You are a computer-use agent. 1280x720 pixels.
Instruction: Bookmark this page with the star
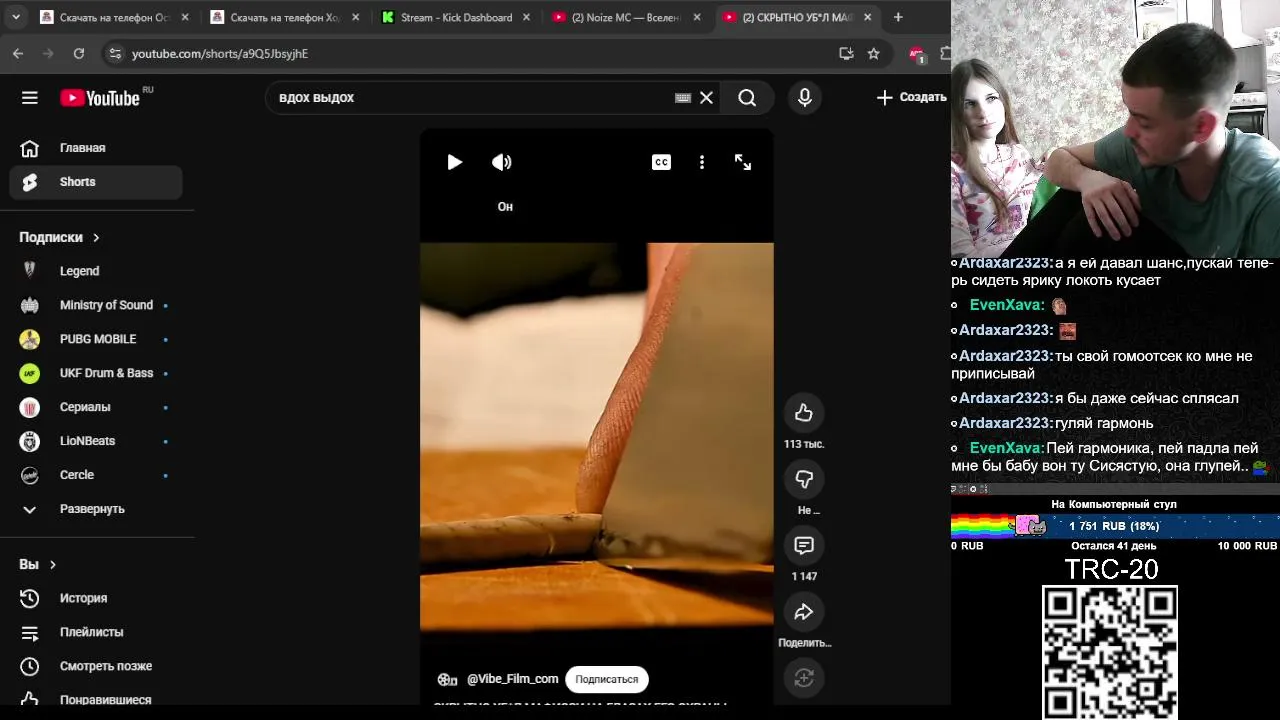click(874, 54)
